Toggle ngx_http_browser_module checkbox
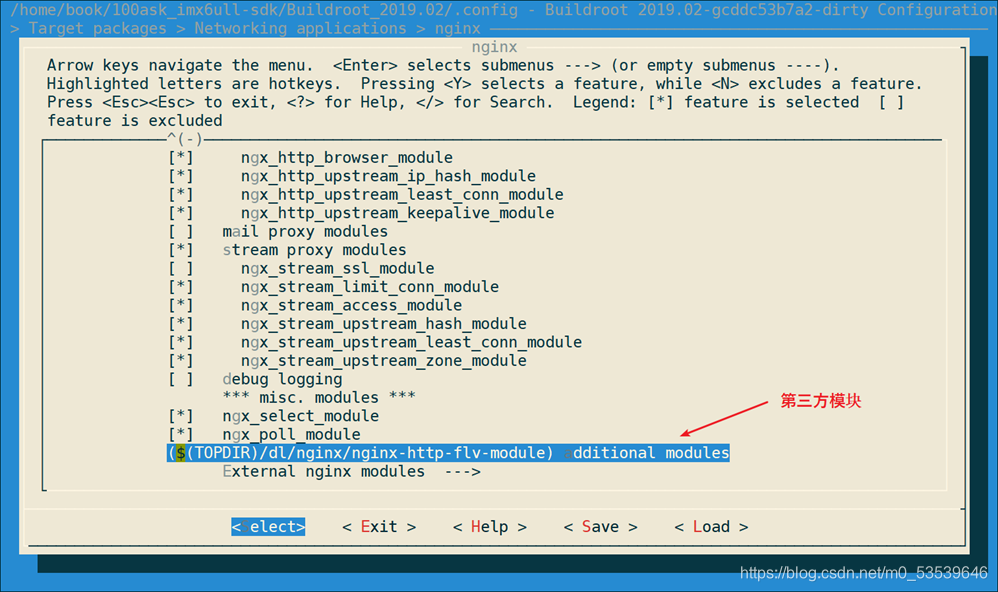Viewport: 998px width, 592px height. click(181, 157)
